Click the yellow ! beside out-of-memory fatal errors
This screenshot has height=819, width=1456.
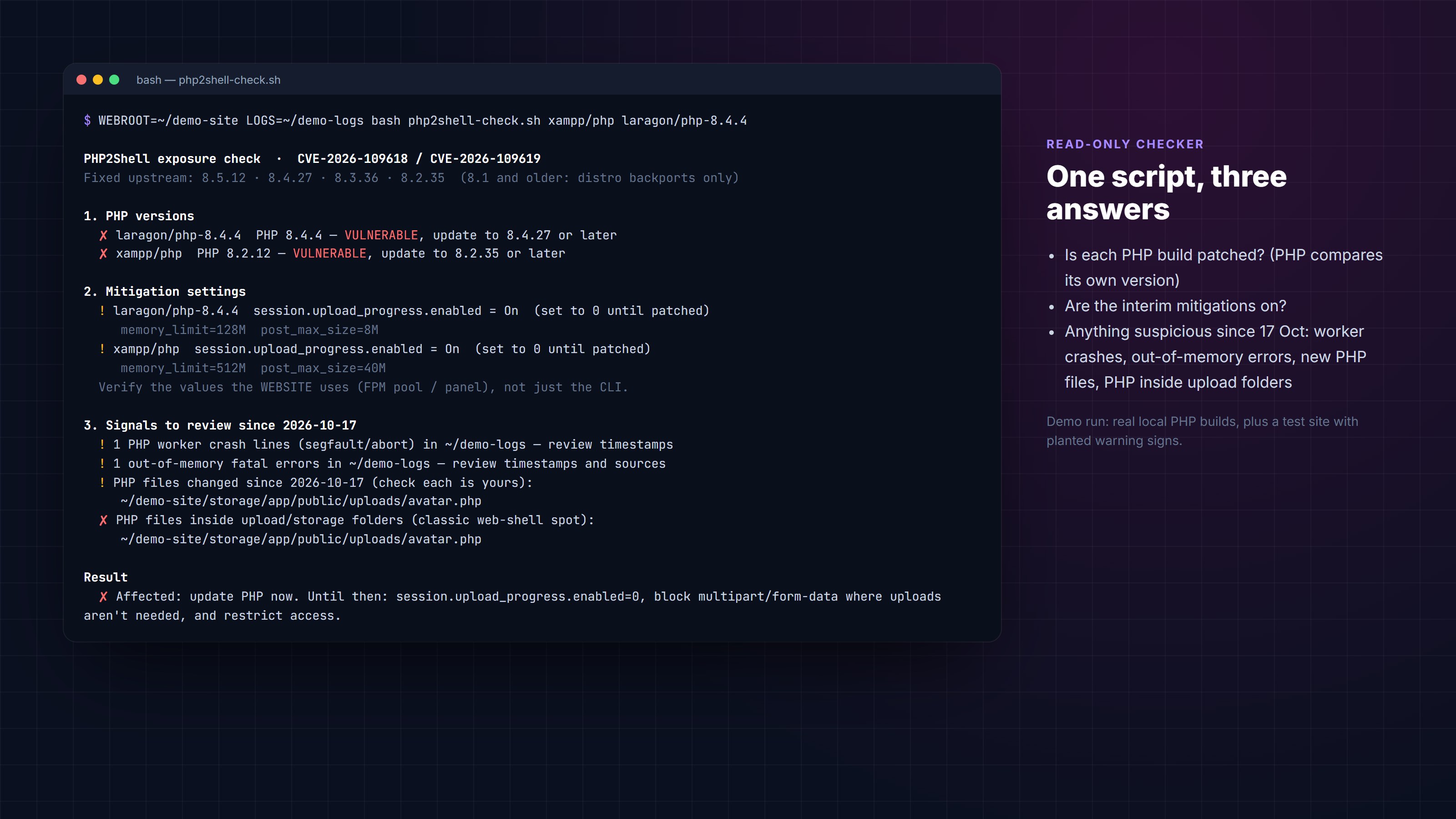point(102,464)
